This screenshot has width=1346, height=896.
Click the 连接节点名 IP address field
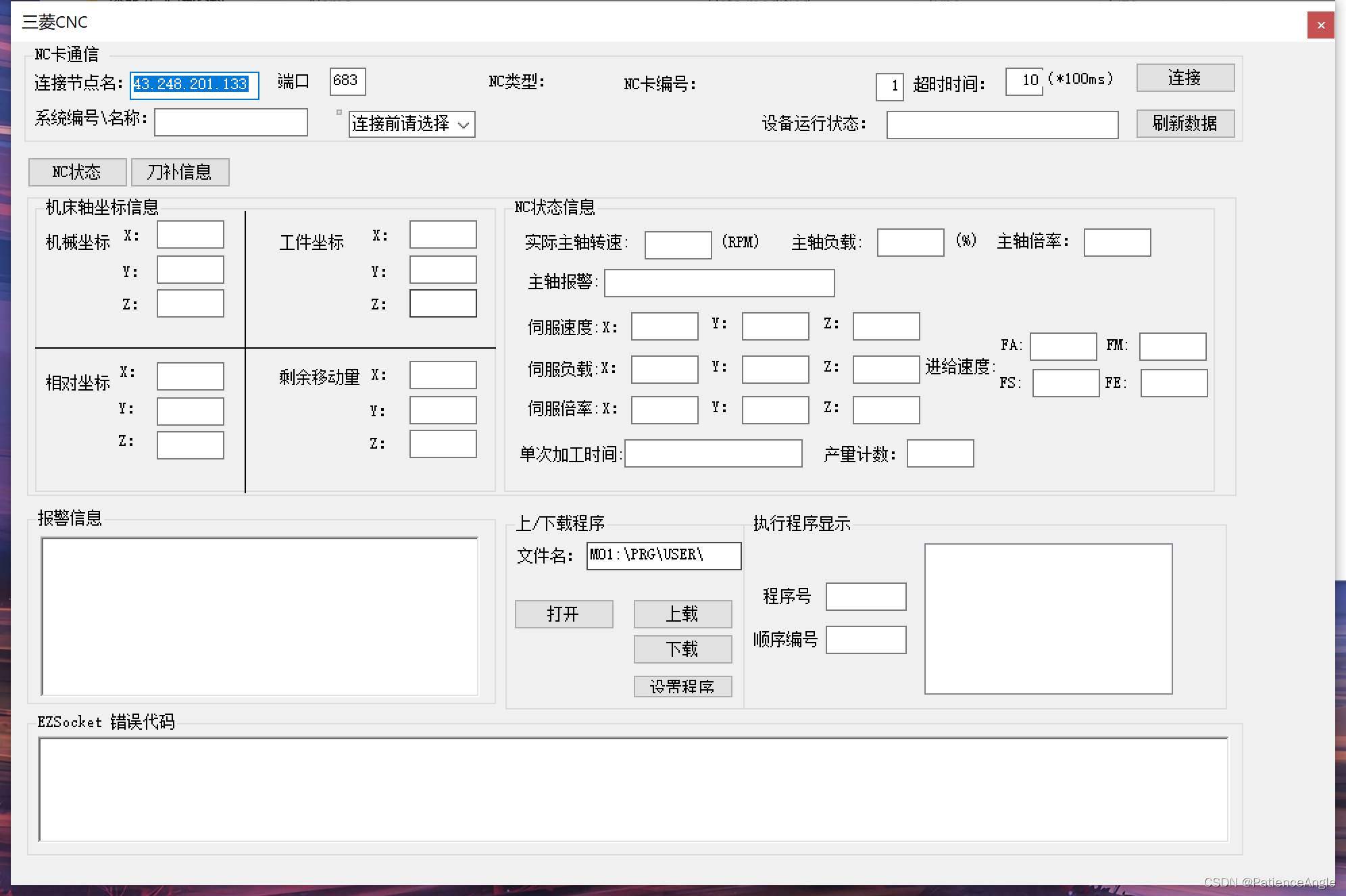pos(194,84)
